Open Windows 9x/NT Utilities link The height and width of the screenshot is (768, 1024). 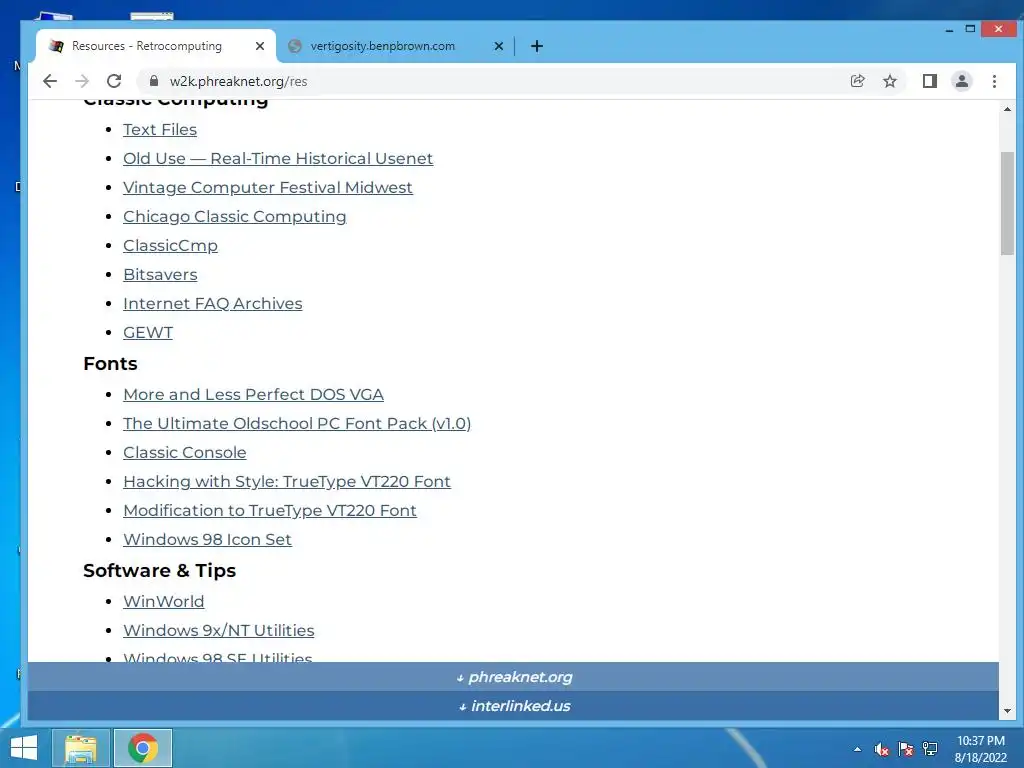(219, 630)
